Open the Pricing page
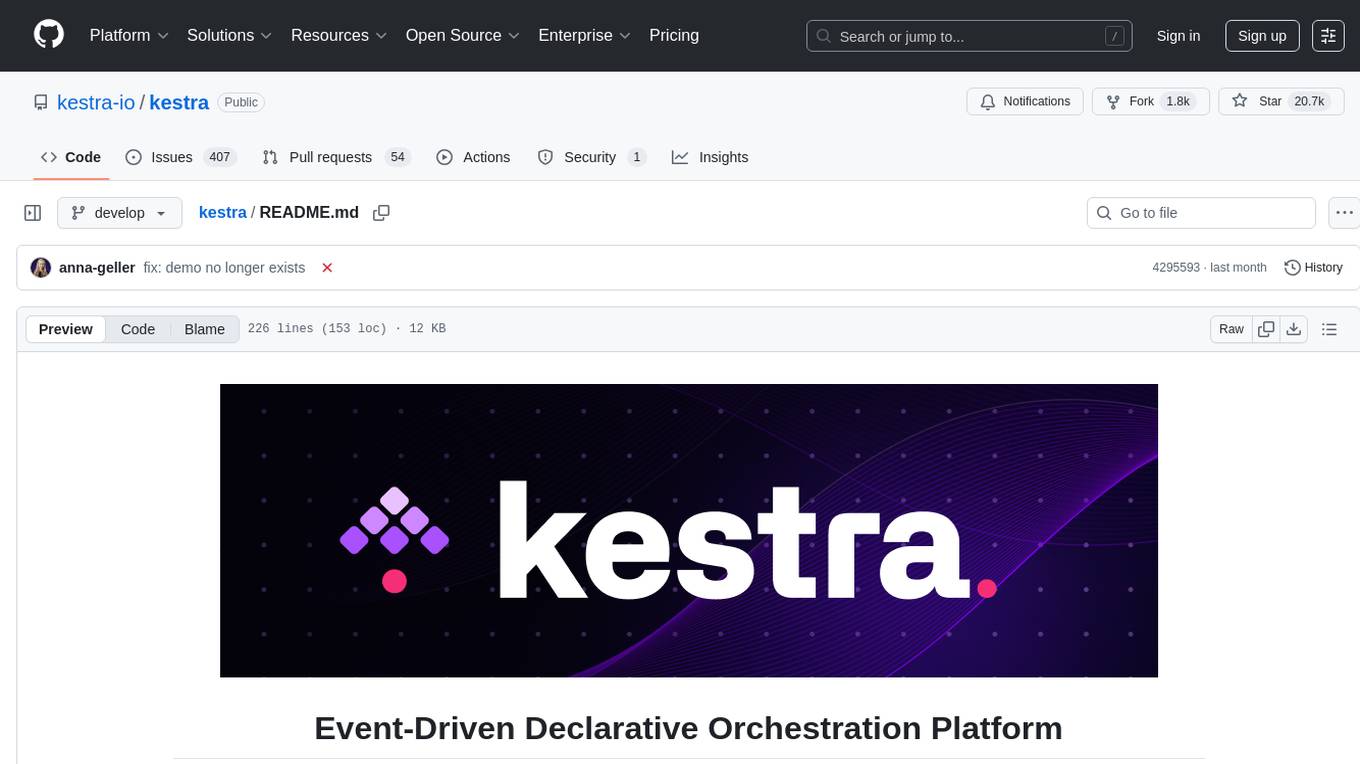Screen dimensions: 1360x764 (674, 35)
